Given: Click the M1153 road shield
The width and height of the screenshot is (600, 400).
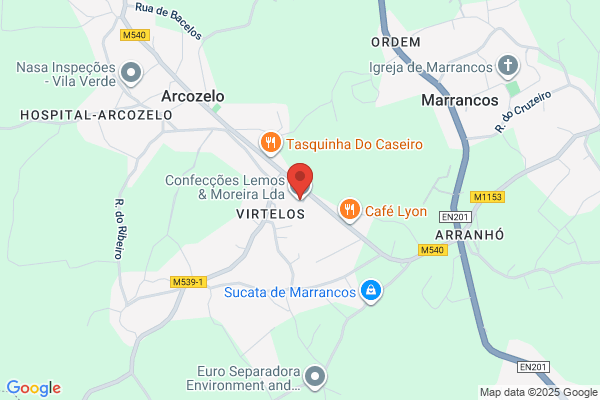Looking at the screenshot, I should (487, 197).
